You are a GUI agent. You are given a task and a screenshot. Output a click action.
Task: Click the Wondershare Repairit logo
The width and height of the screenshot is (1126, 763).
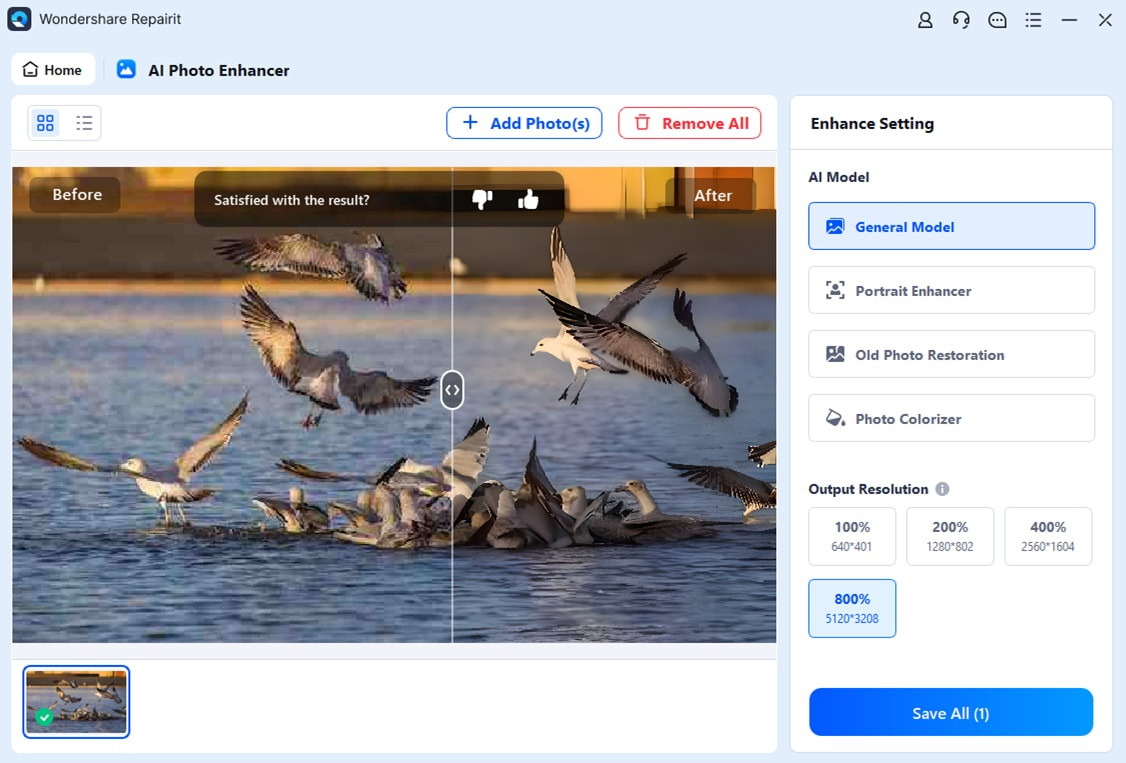pyautogui.click(x=19, y=19)
